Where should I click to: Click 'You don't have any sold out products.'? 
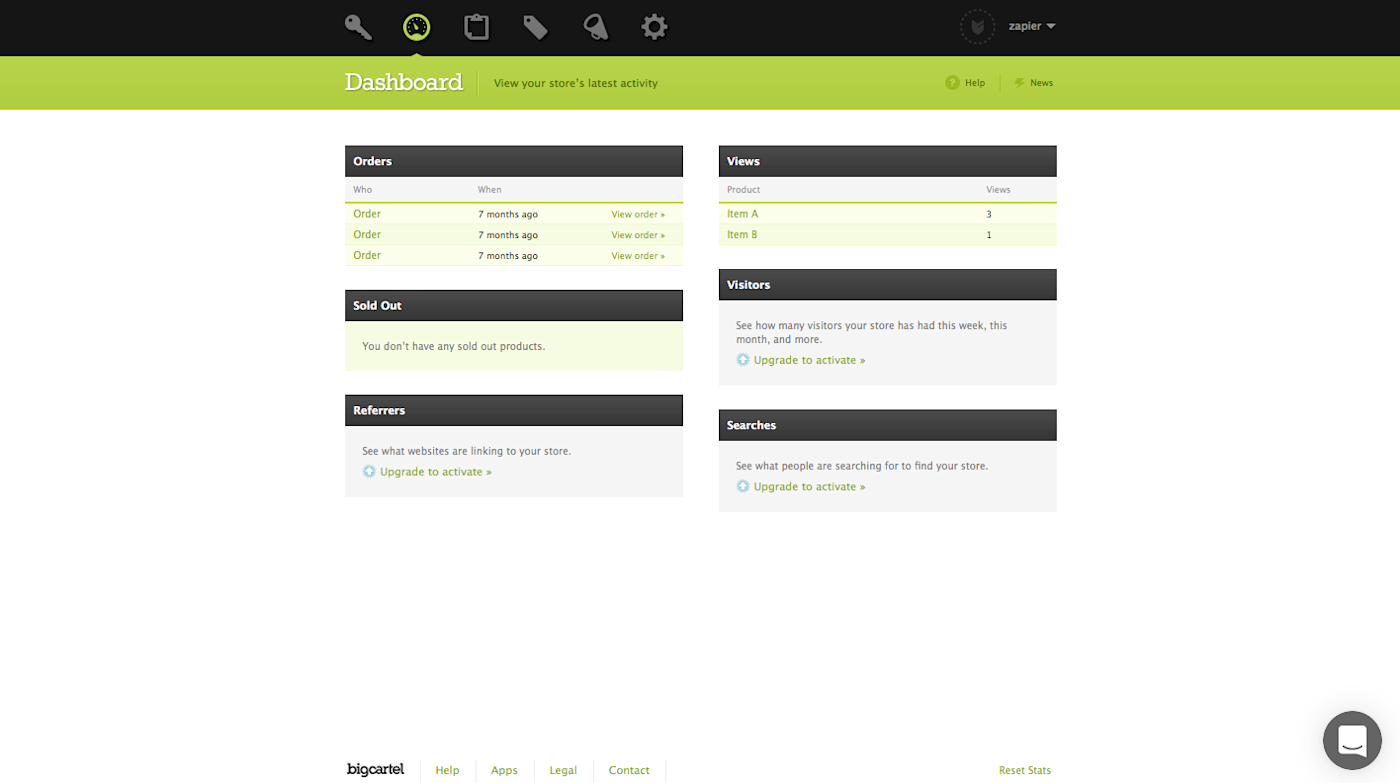(453, 347)
